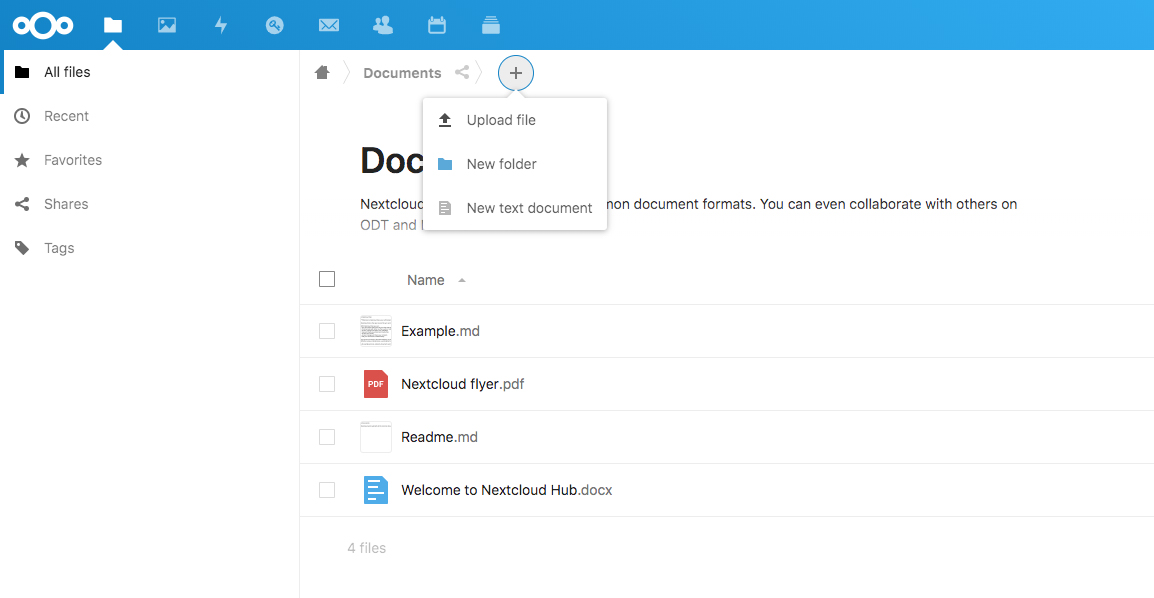Open the Activity lightning icon
Viewport: 1154px width, 598px height.
coord(221,26)
